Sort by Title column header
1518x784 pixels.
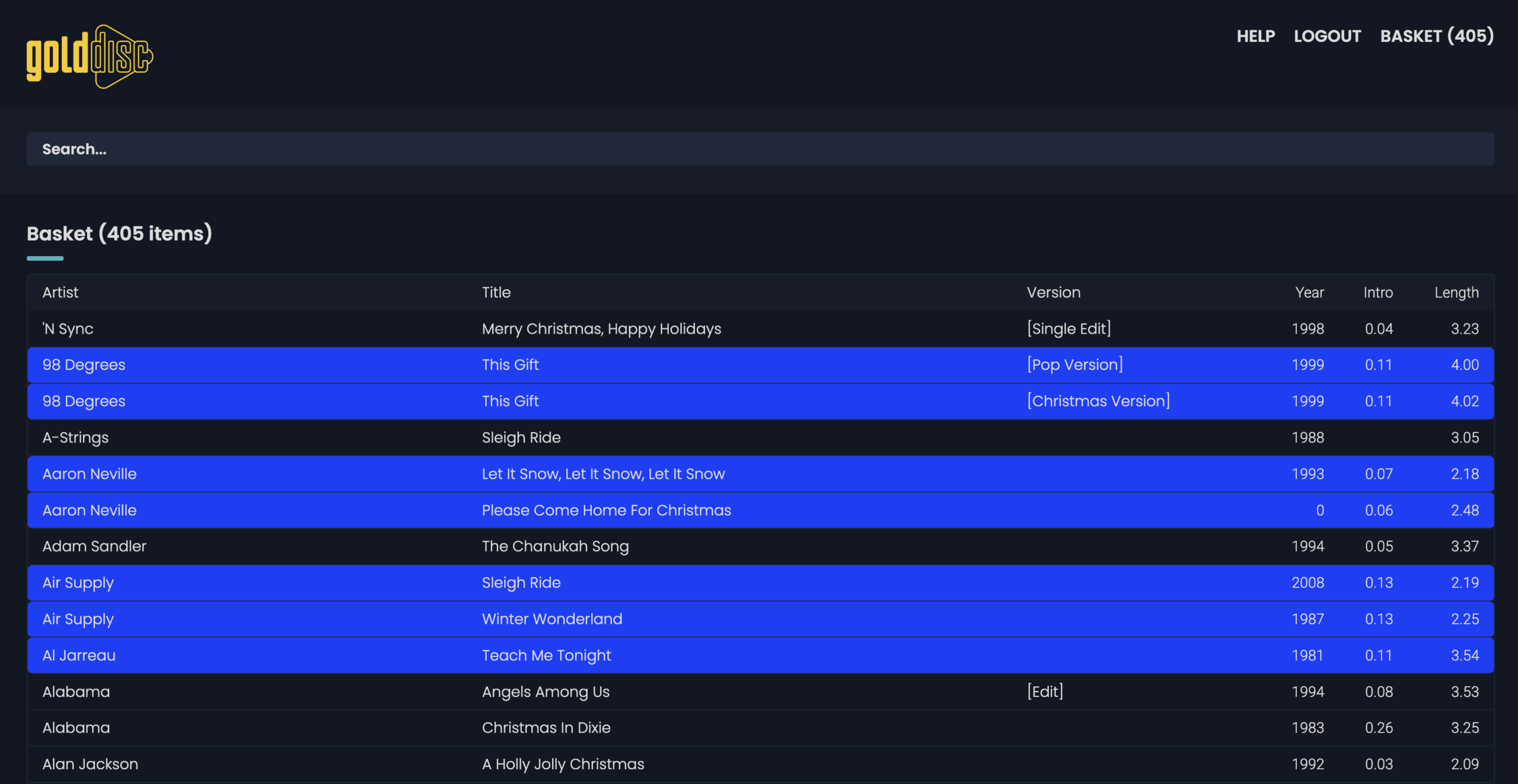[496, 292]
